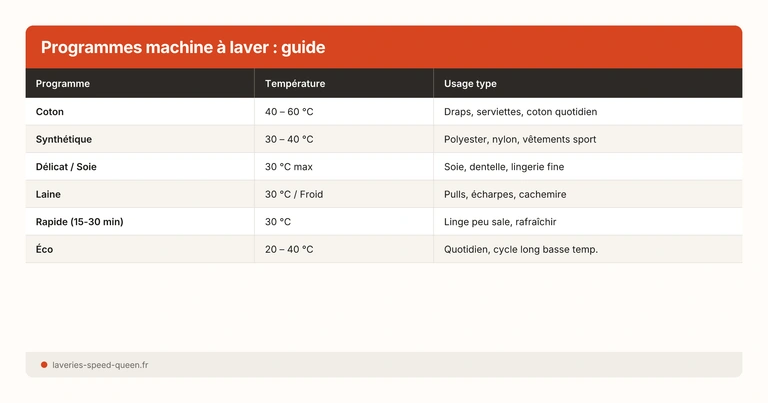768x403 pixels.
Task: Select the Coton programme row label
Action: (50, 112)
